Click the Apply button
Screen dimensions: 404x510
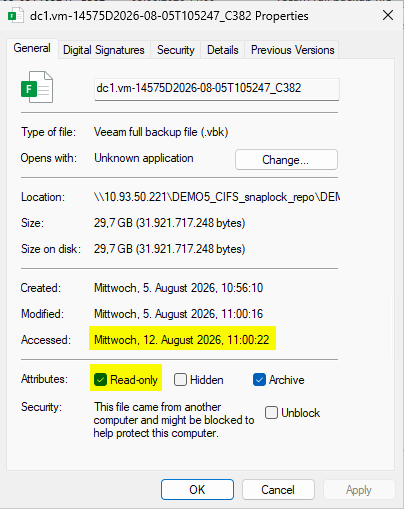(x=359, y=490)
